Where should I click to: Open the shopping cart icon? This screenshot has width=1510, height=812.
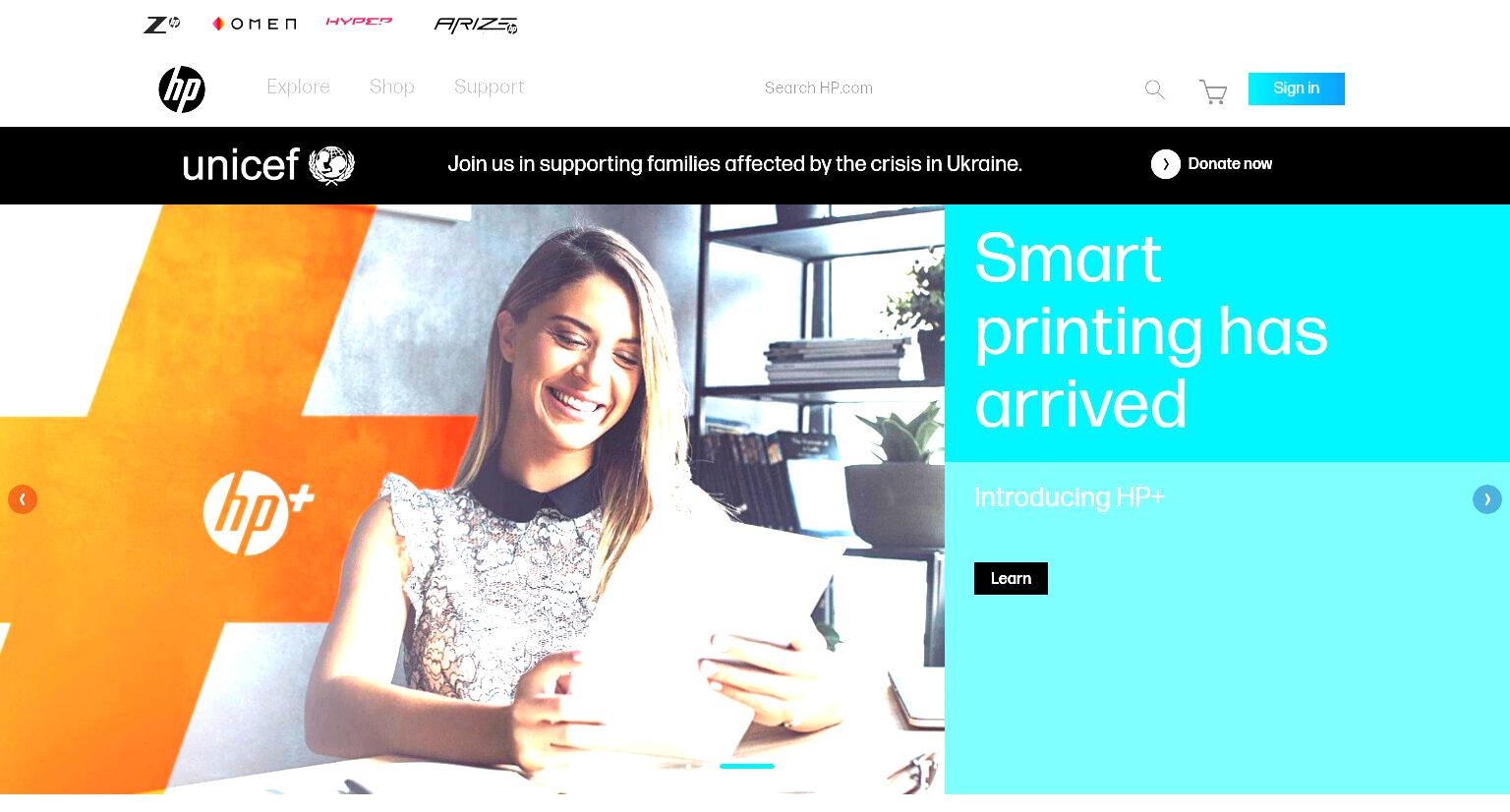click(1213, 91)
